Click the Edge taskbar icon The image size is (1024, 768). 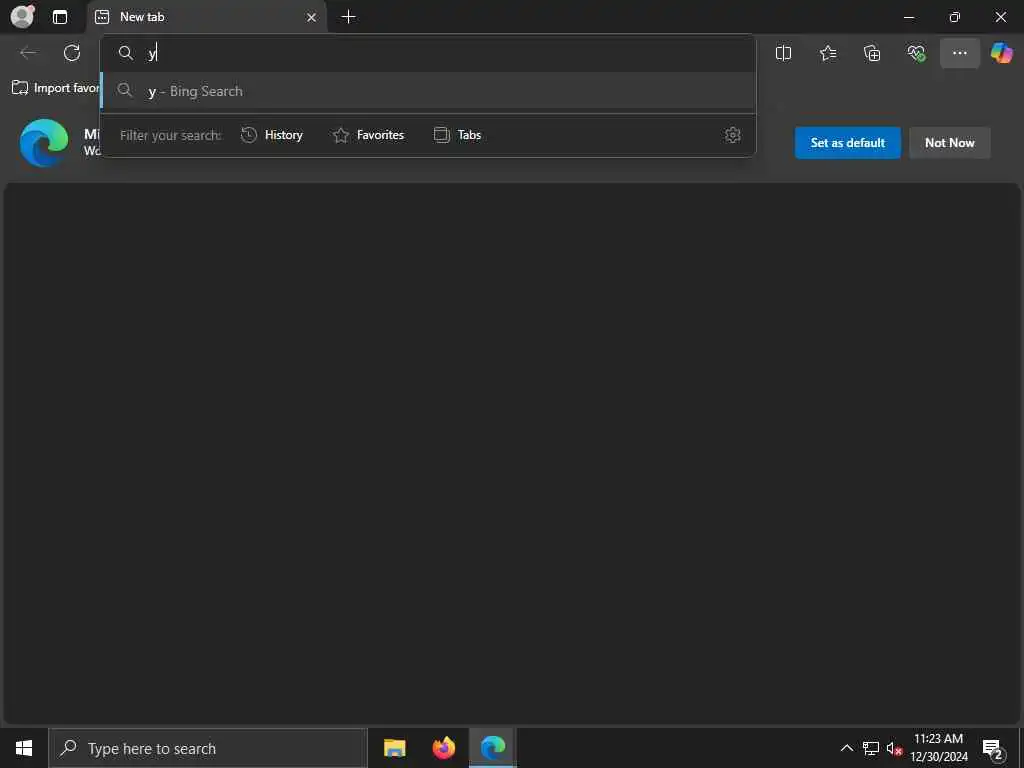click(493, 748)
